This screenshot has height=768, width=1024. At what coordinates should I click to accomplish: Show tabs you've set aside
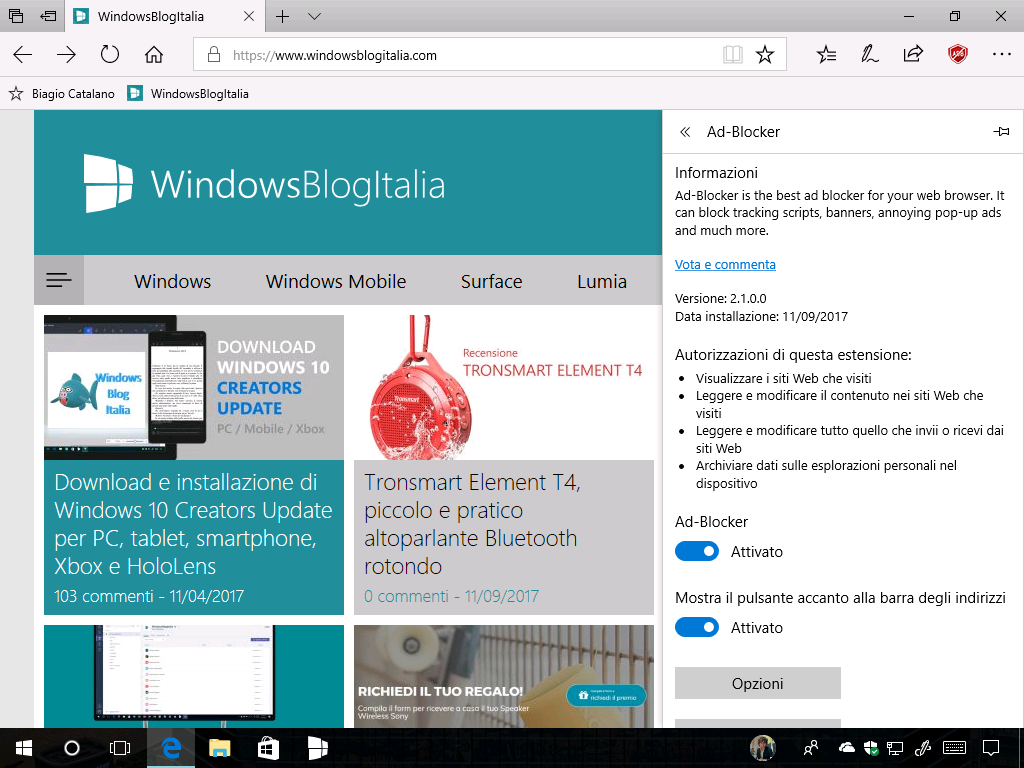[16, 16]
